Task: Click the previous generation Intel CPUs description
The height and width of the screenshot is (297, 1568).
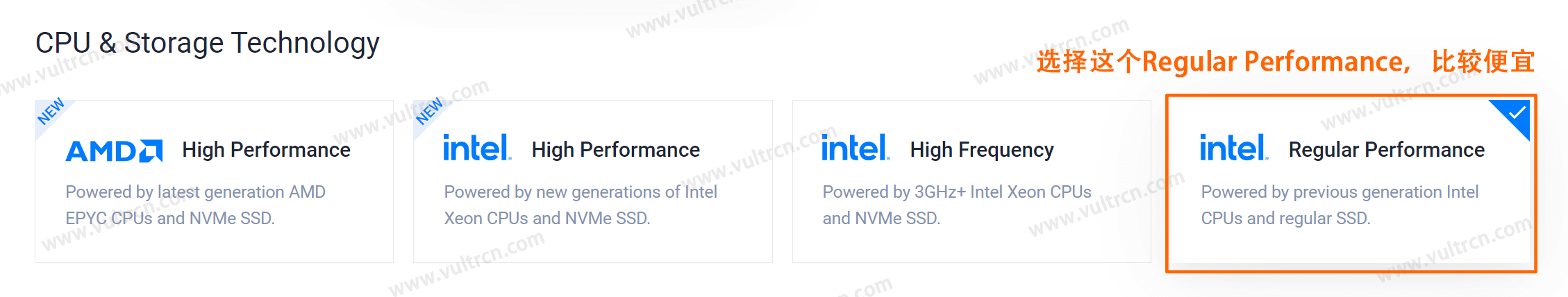Action: (1340, 205)
